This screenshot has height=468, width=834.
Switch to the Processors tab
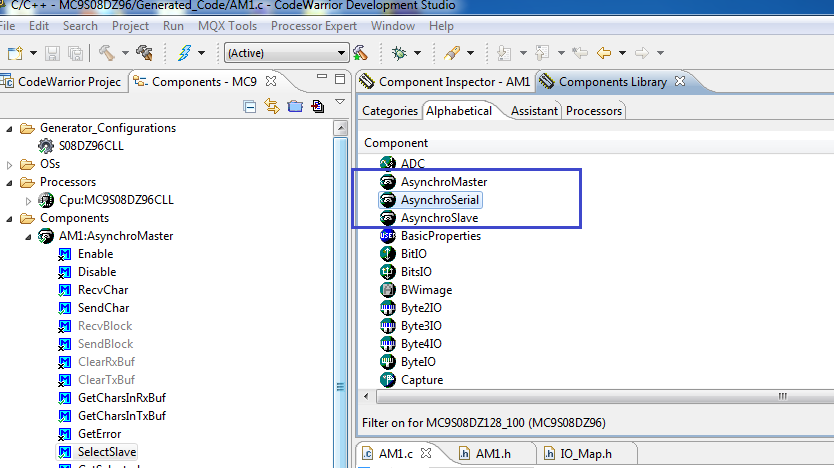click(x=594, y=111)
